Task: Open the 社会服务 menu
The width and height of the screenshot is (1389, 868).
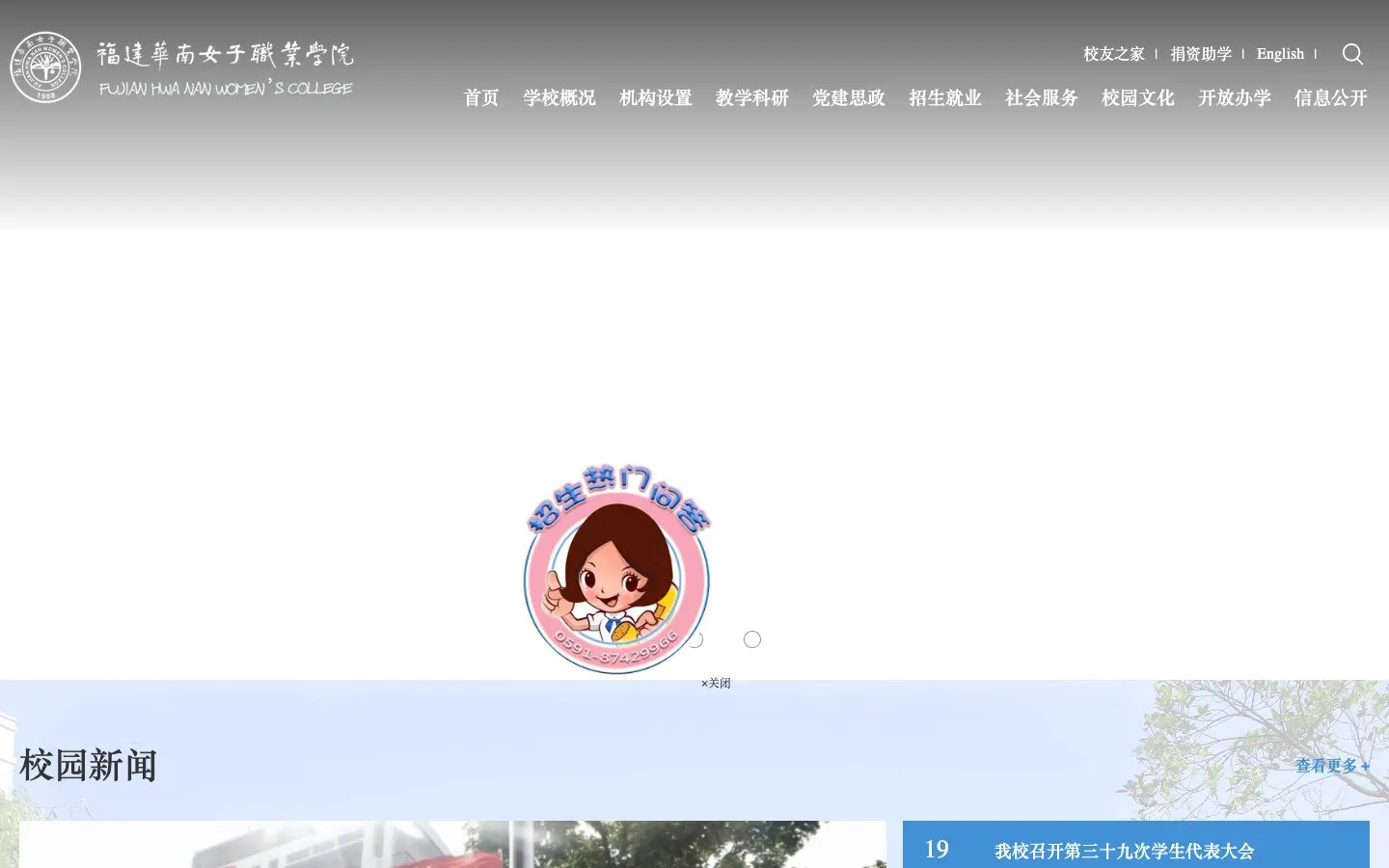Action: click(1042, 97)
